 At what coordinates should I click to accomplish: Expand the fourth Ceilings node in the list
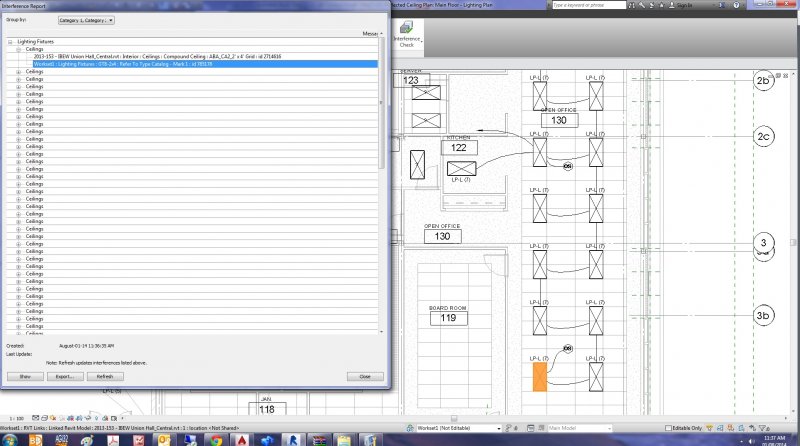[18, 87]
